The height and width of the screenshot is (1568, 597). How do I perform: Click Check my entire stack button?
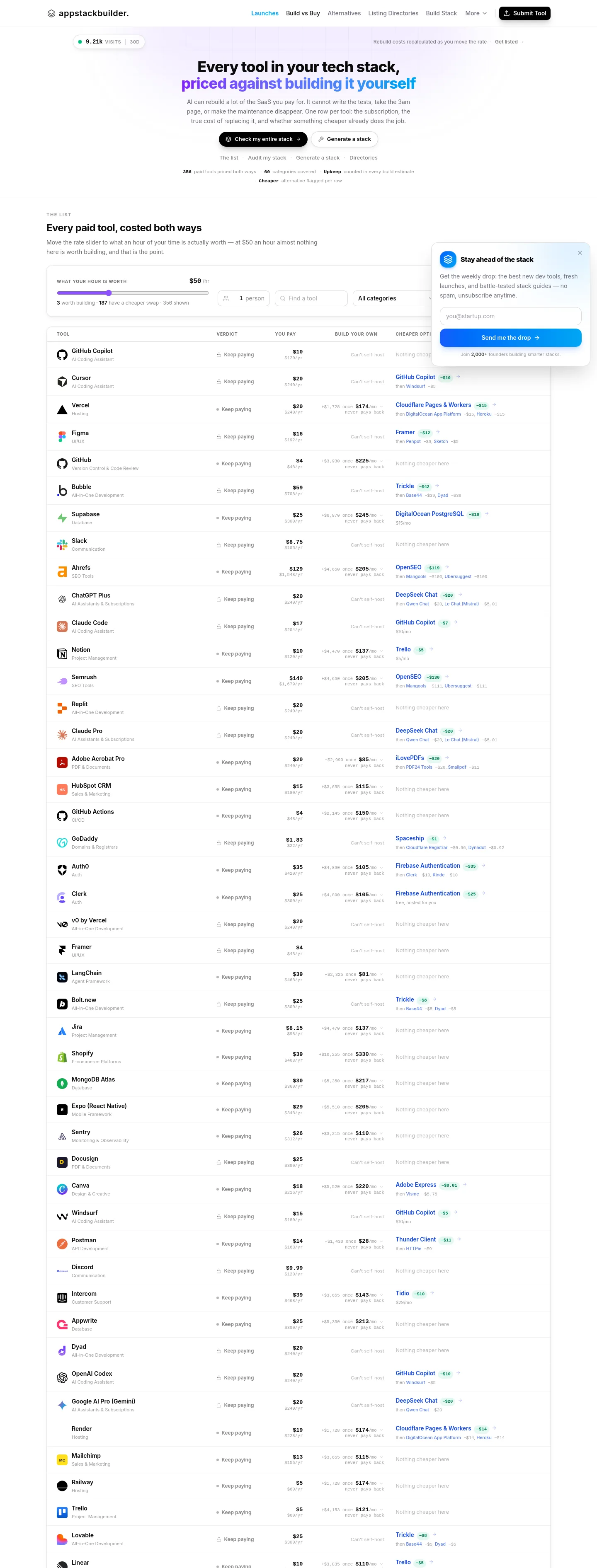[263, 139]
